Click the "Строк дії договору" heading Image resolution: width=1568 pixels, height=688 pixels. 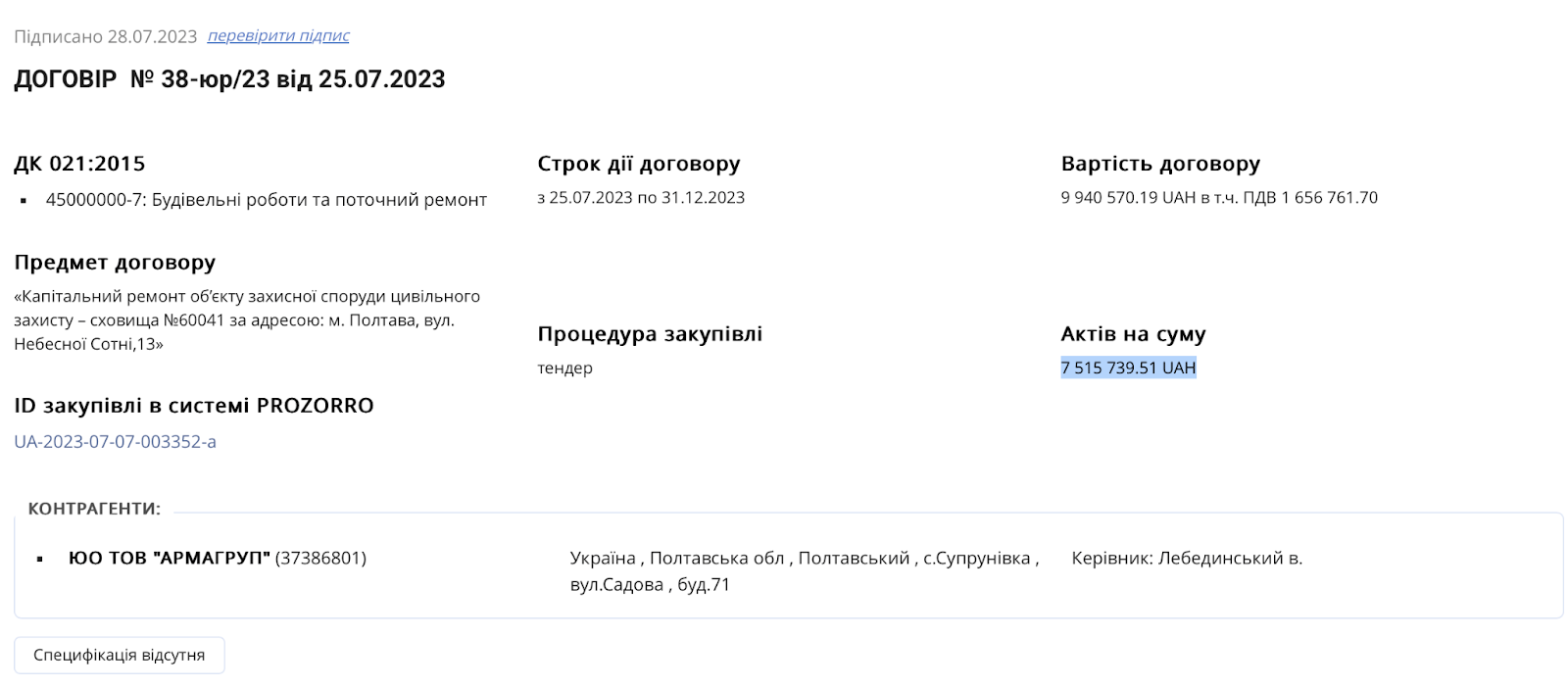638,164
